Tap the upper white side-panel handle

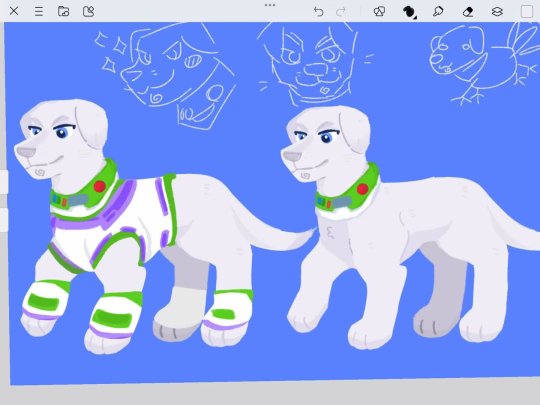4,181
